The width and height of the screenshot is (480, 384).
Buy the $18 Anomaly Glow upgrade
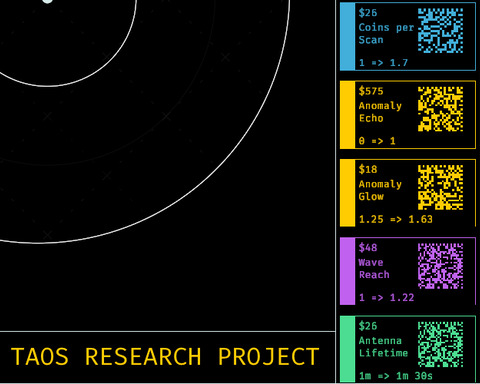pyautogui.click(x=408, y=193)
